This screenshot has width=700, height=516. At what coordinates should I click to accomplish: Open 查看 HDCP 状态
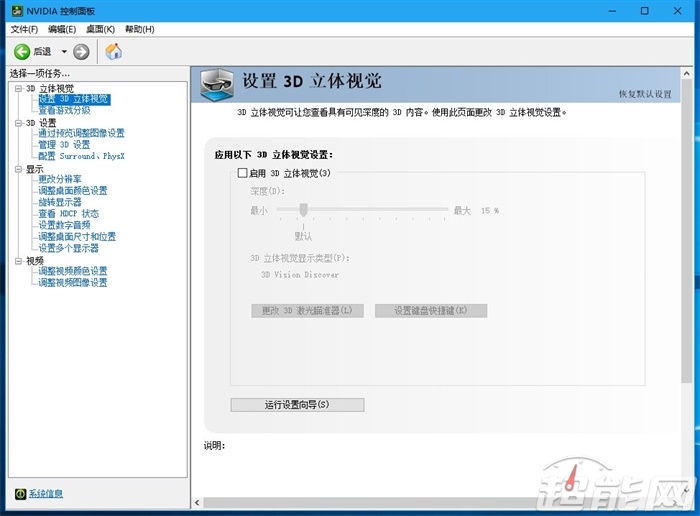(68, 214)
